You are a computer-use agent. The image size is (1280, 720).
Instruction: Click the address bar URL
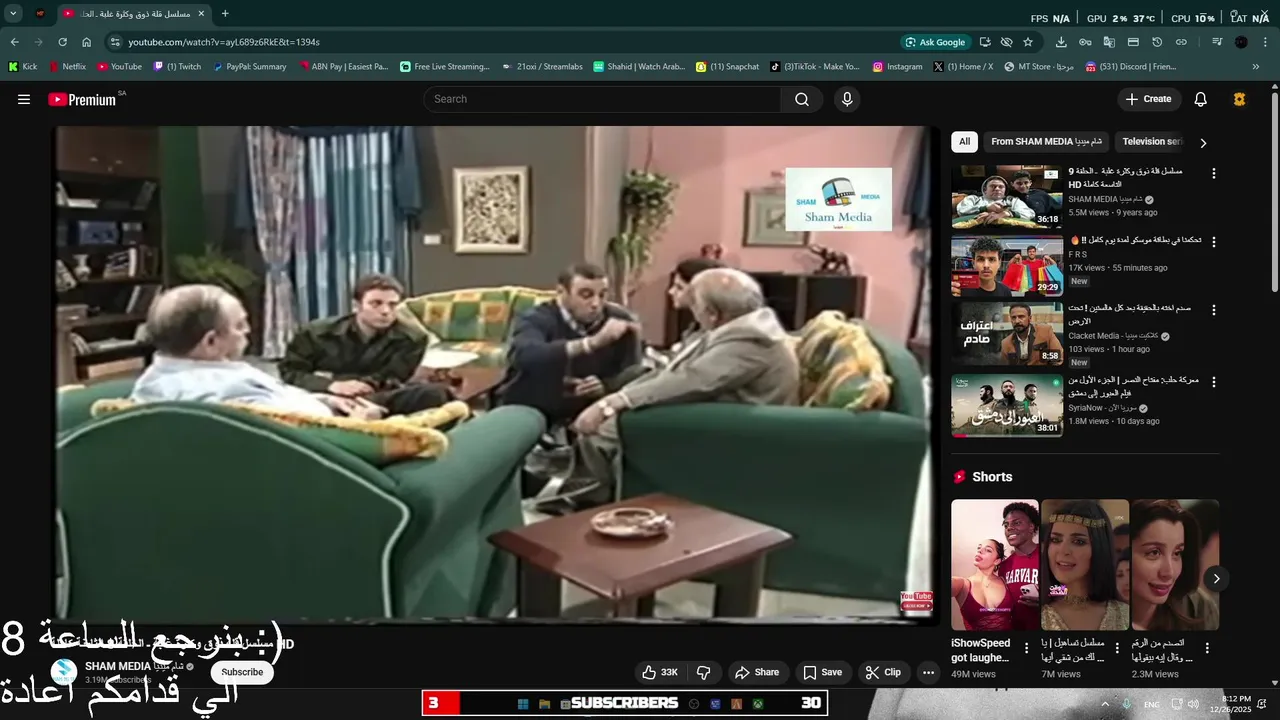[x=224, y=42]
